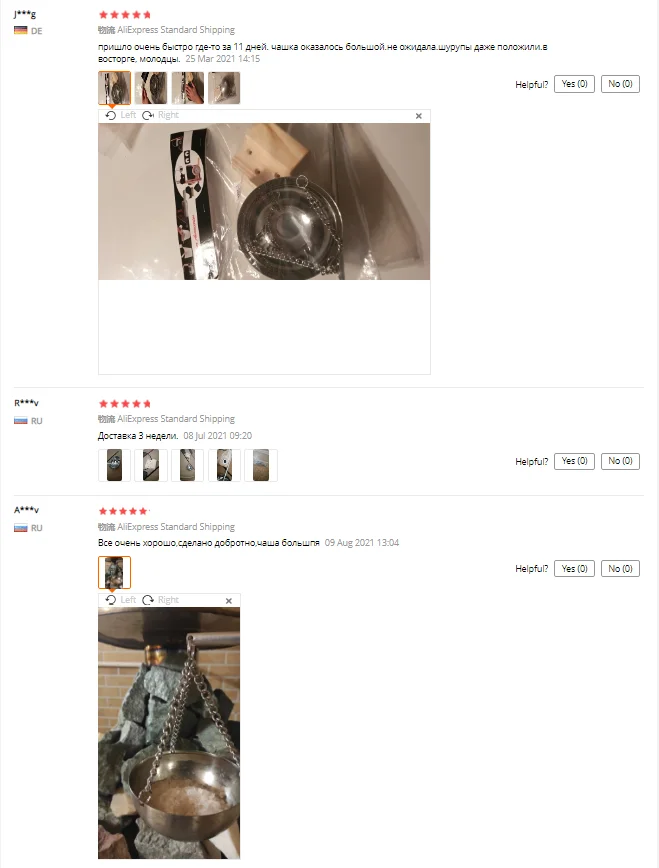Open first thumbnail in R***v's review
This screenshot has width=659, height=868.
(x=115, y=465)
